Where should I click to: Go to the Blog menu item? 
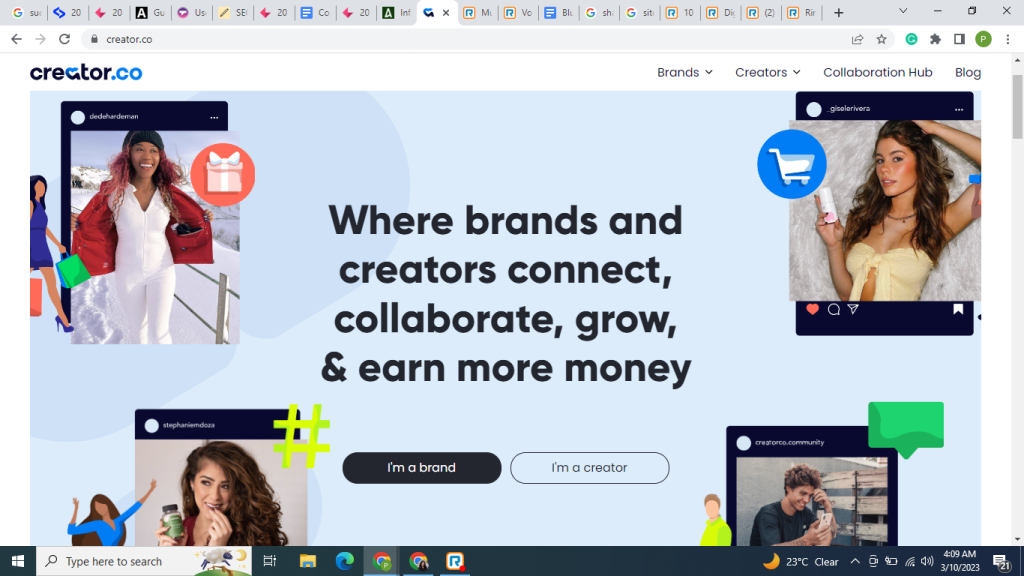click(968, 72)
